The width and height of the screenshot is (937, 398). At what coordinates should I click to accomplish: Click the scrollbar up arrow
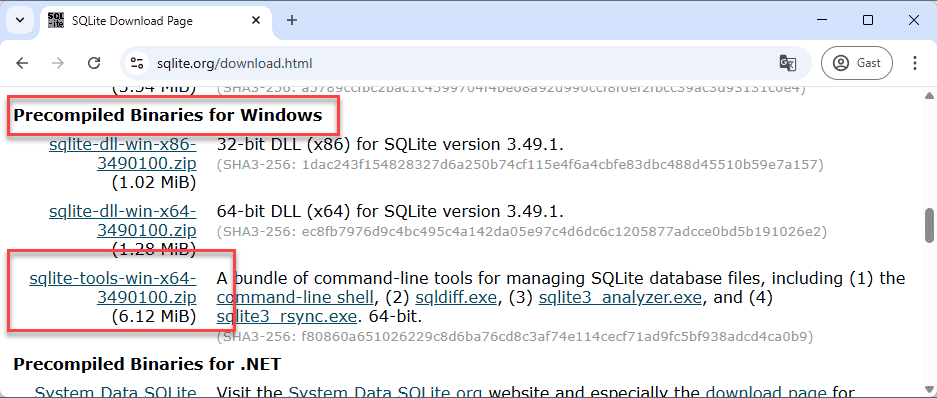929,96
